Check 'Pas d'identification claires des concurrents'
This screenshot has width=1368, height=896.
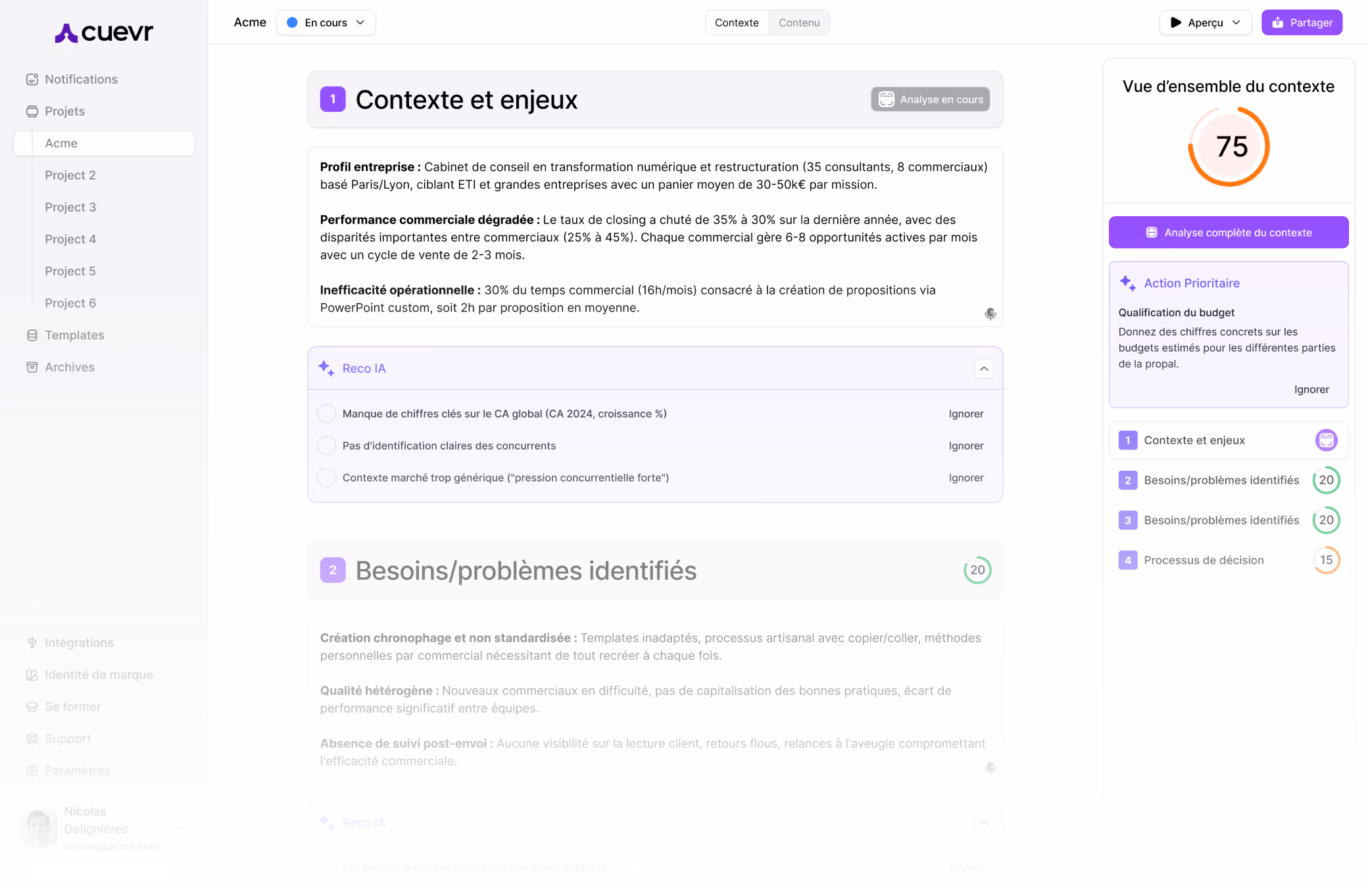point(326,446)
